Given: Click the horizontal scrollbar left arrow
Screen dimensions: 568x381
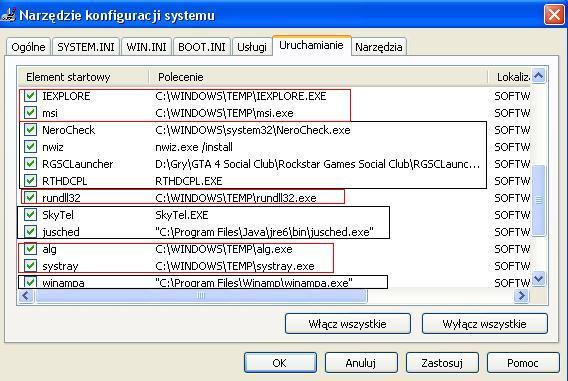Looking at the screenshot, I should point(26,296).
